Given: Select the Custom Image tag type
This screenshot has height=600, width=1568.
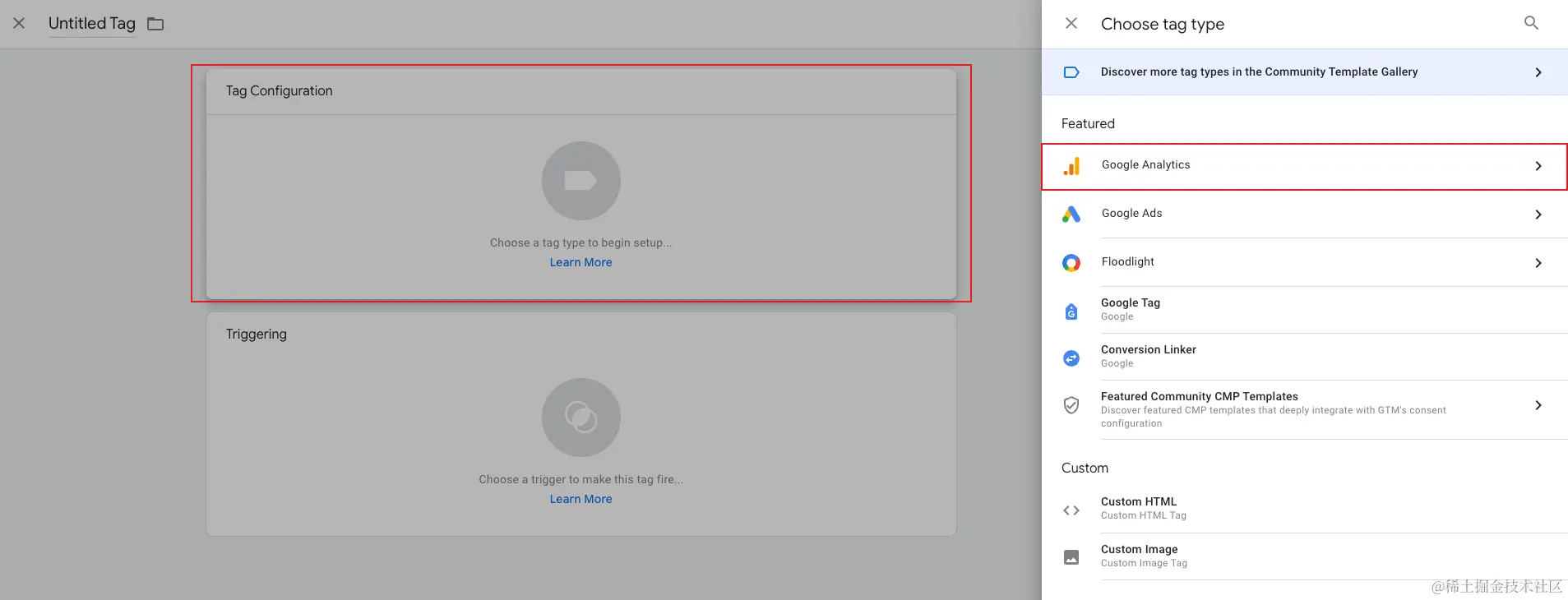Looking at the screenshot, I should 1305,556.
